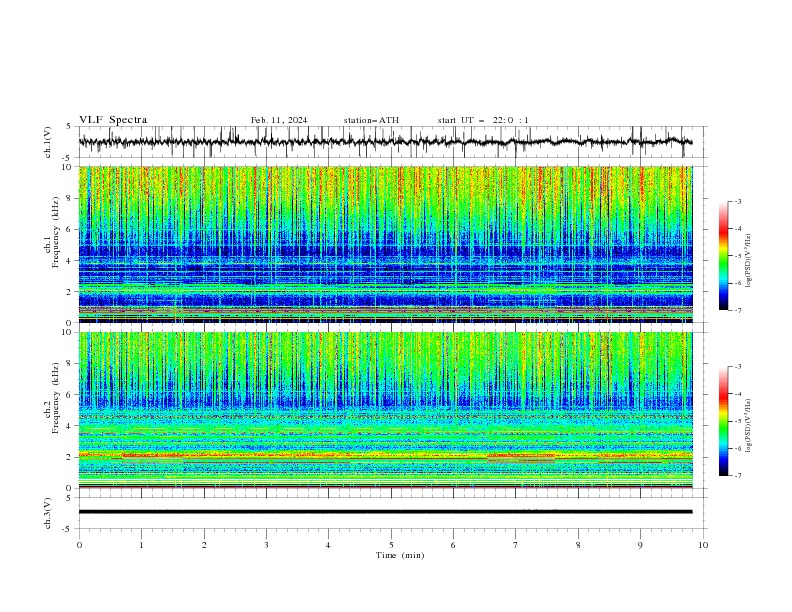Click the red 2 kHz band in ch.2 spectrogram

(385, 455)
